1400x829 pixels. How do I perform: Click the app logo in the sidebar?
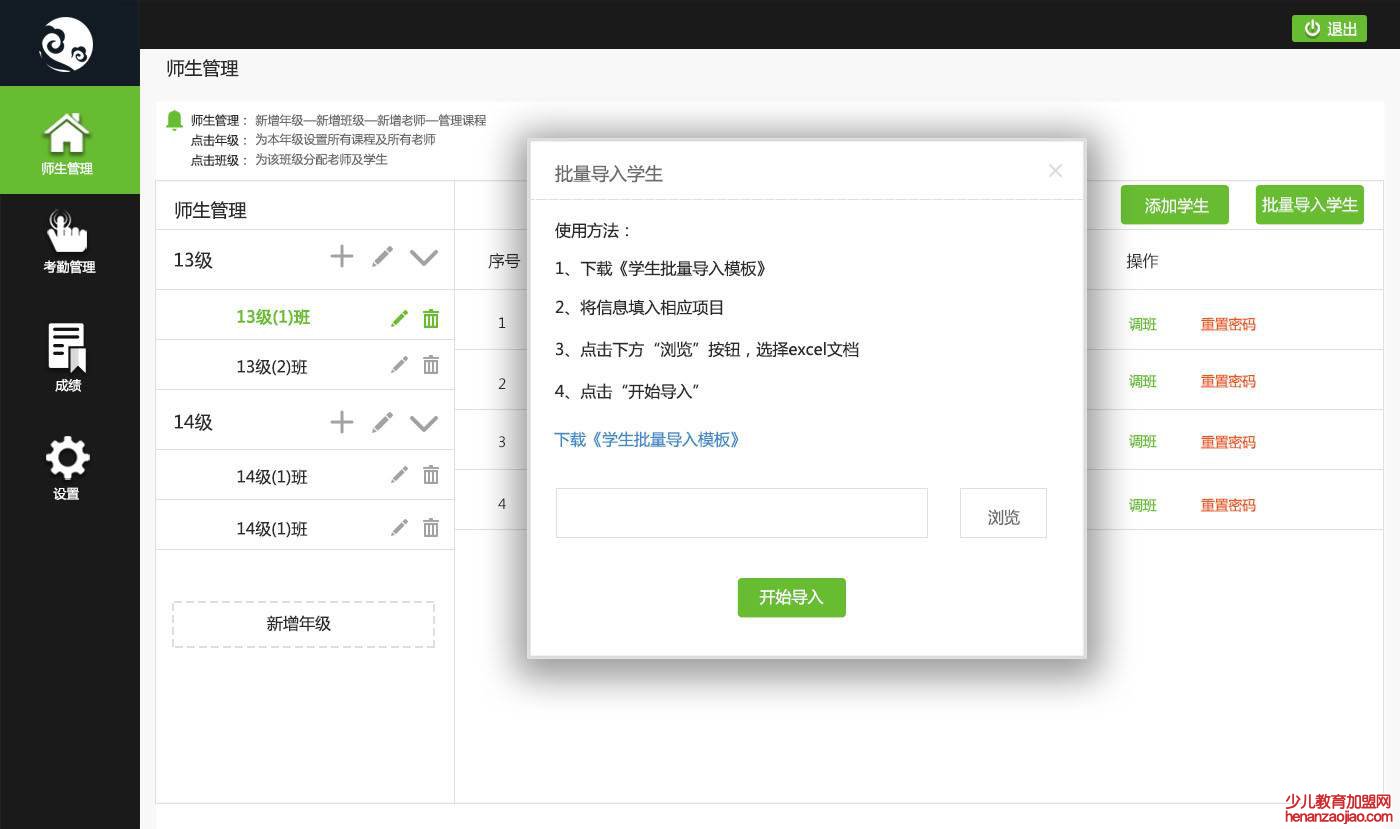click(66, 45)
